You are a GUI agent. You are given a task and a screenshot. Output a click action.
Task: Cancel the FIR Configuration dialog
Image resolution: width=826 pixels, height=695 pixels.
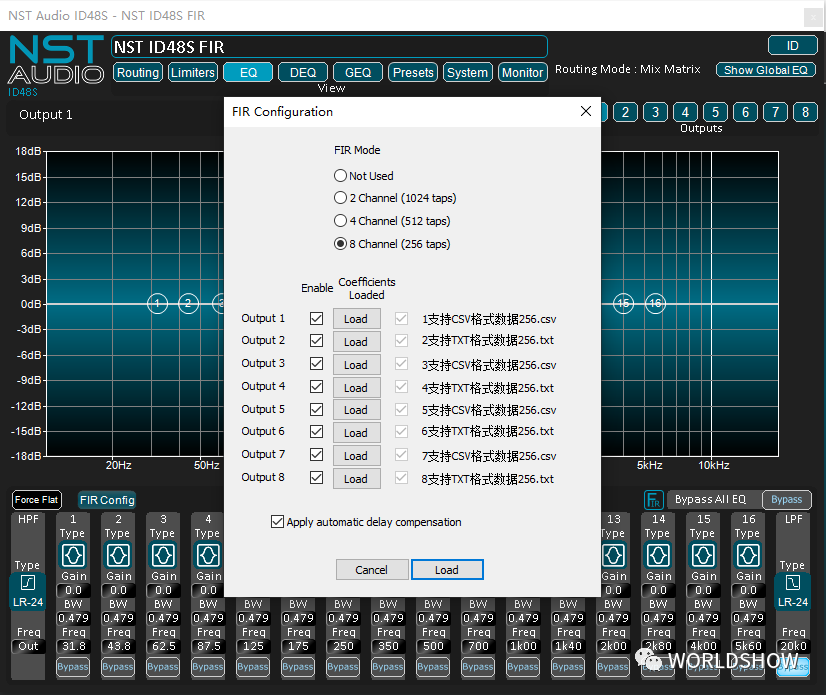tap(371, 570)
